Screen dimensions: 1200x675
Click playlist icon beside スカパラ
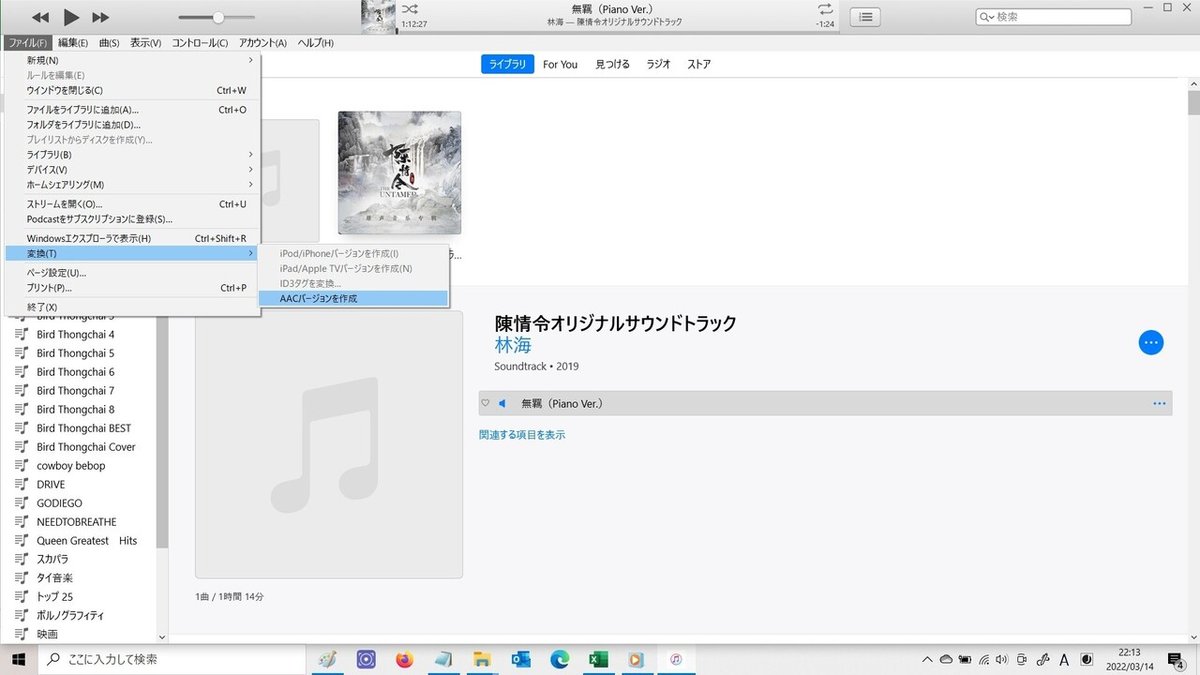tap(21, 559)
